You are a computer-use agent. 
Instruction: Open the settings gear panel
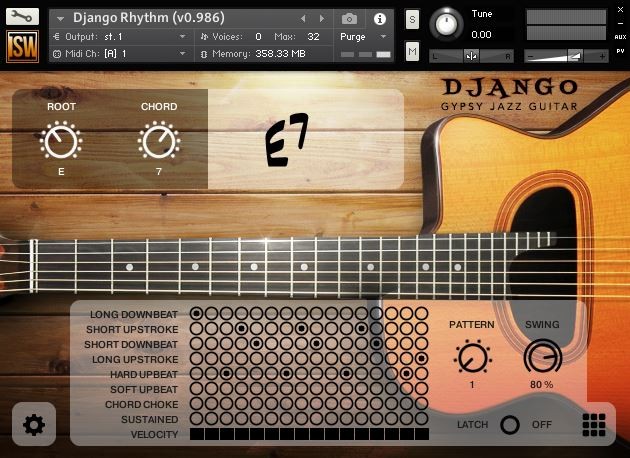34,424
